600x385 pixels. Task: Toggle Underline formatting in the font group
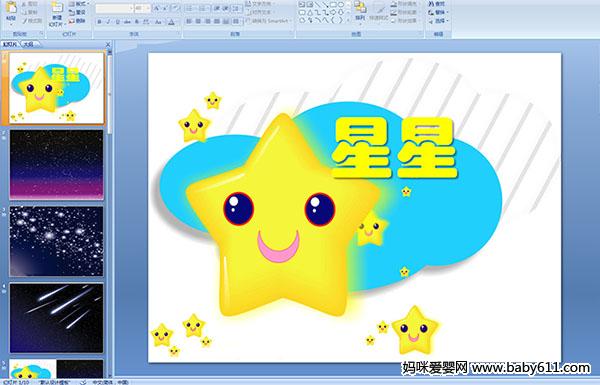tap(117, 22)
